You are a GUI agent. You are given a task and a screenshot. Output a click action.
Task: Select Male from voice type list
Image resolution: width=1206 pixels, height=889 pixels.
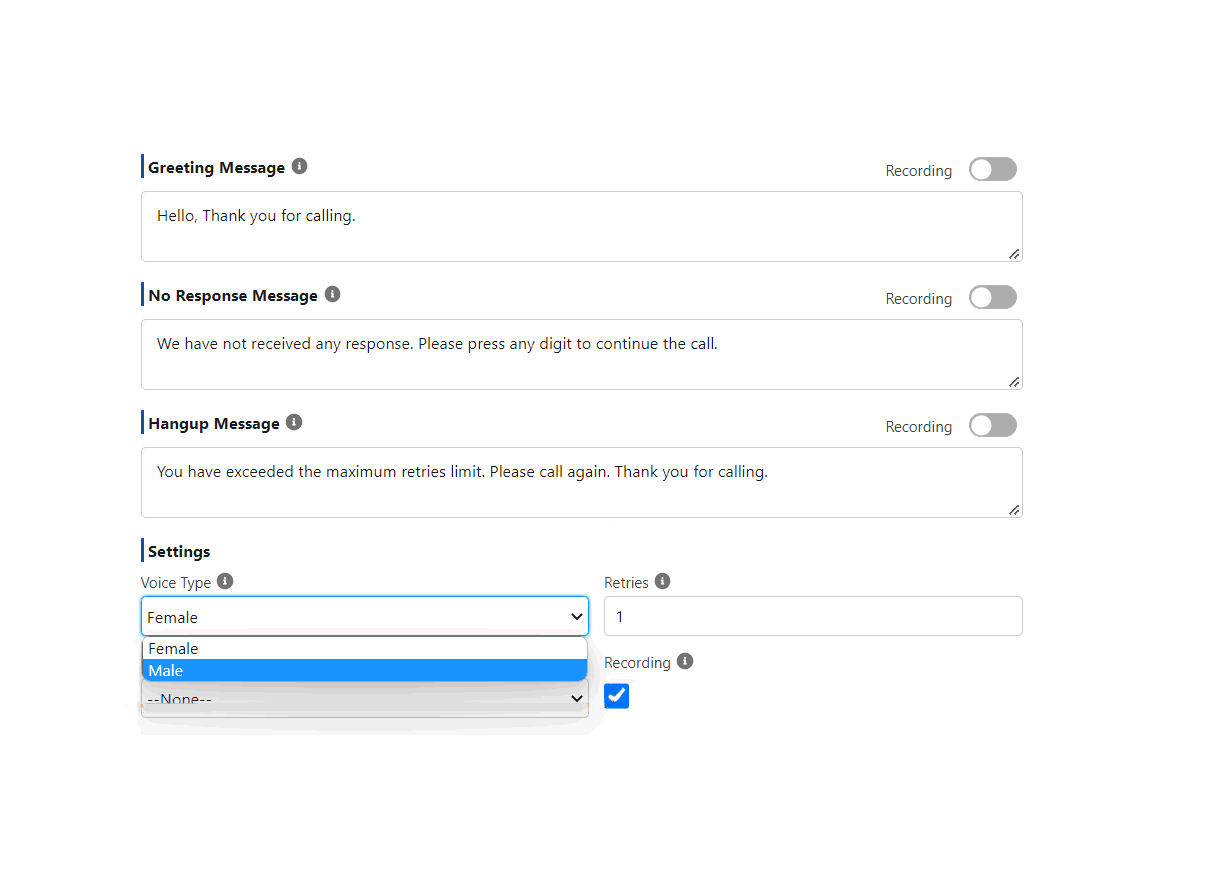click(x=365, y=671)
